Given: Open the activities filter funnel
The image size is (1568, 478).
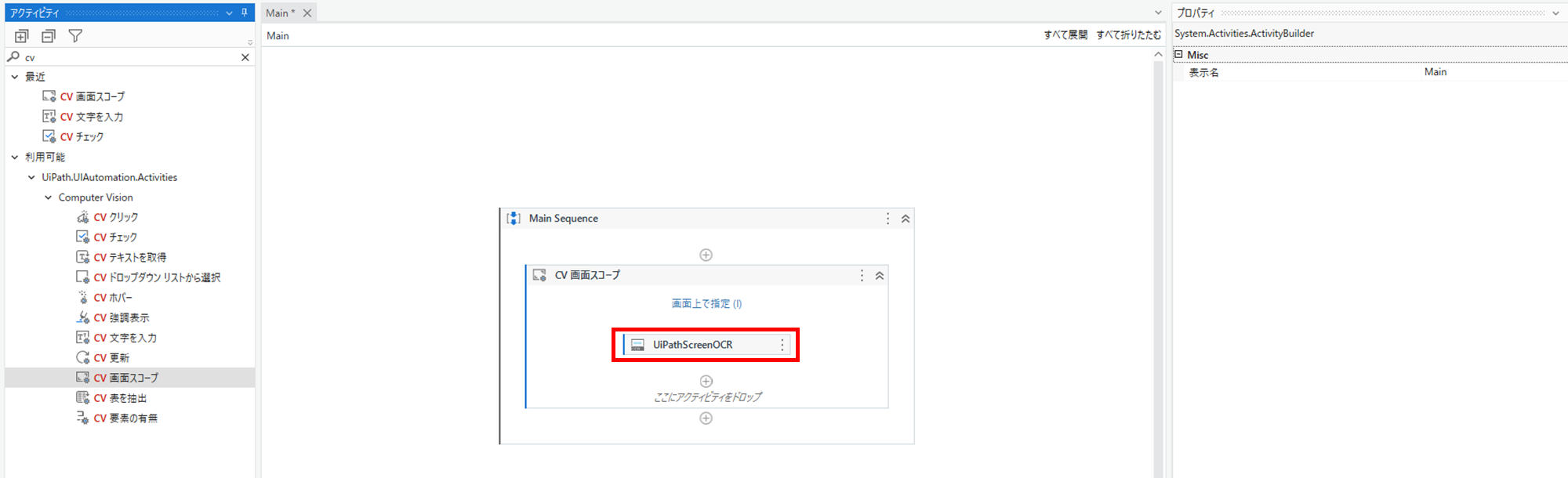Looking at the screenshot, I should [x=75, y=36].
